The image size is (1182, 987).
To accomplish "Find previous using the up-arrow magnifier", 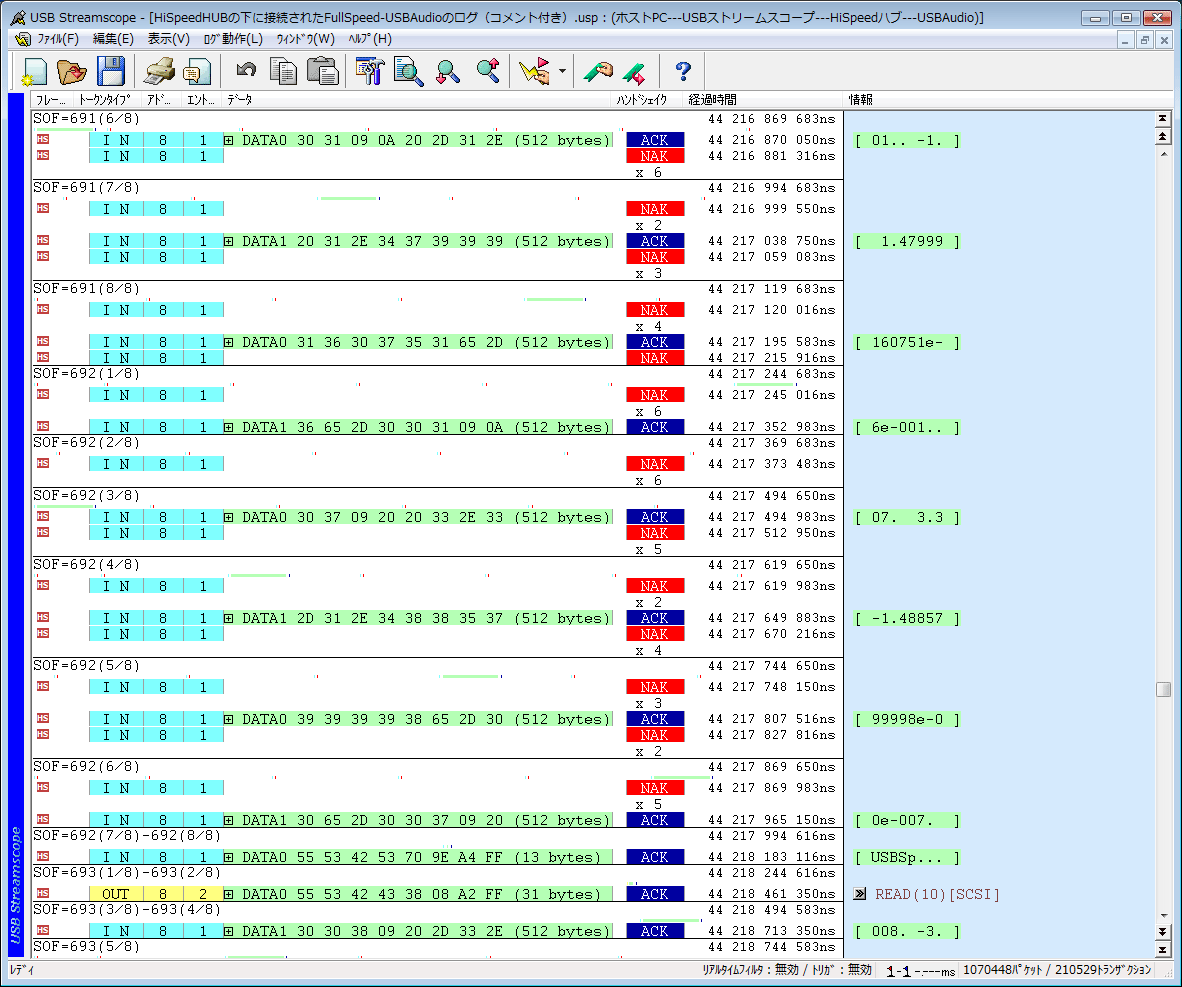I will (488, 71).
